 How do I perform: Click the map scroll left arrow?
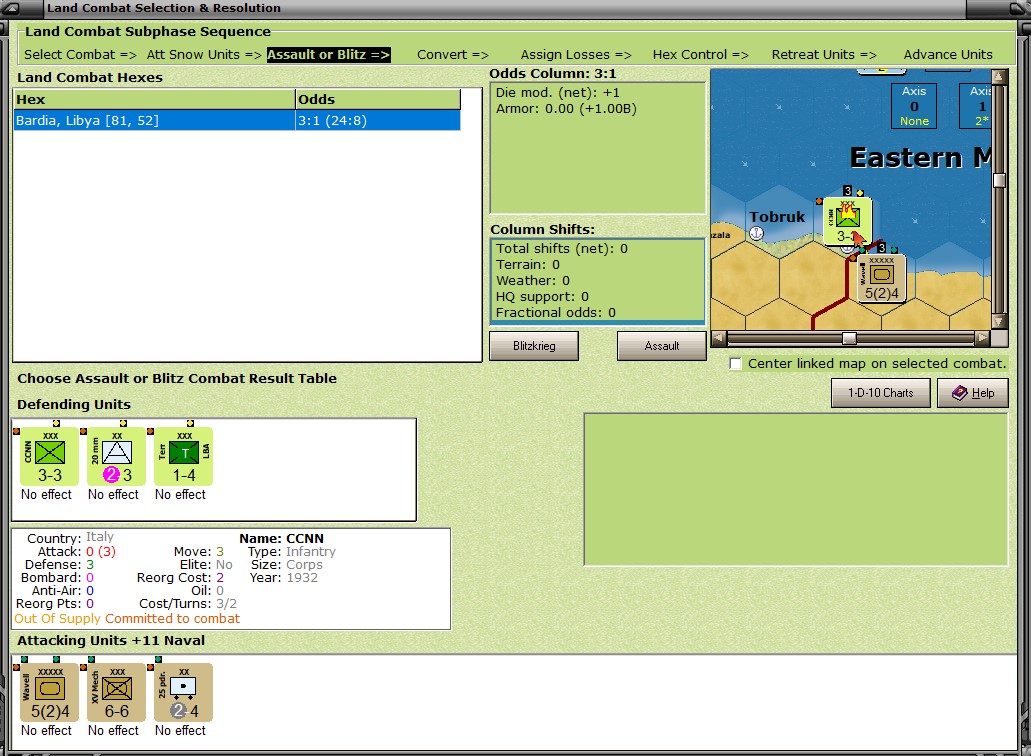click(719, 338)
